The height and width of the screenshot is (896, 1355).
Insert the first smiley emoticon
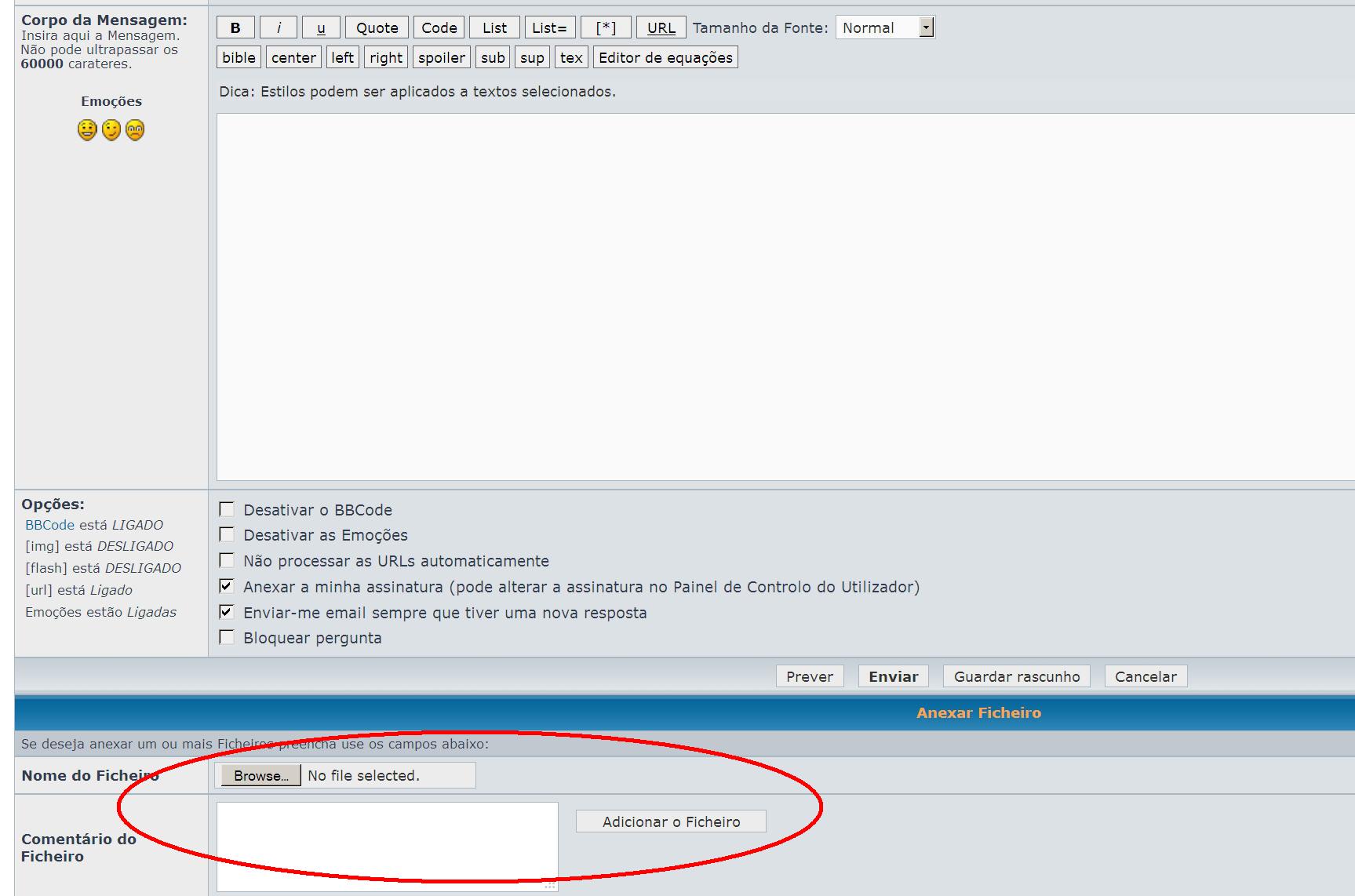coord(87,129)
